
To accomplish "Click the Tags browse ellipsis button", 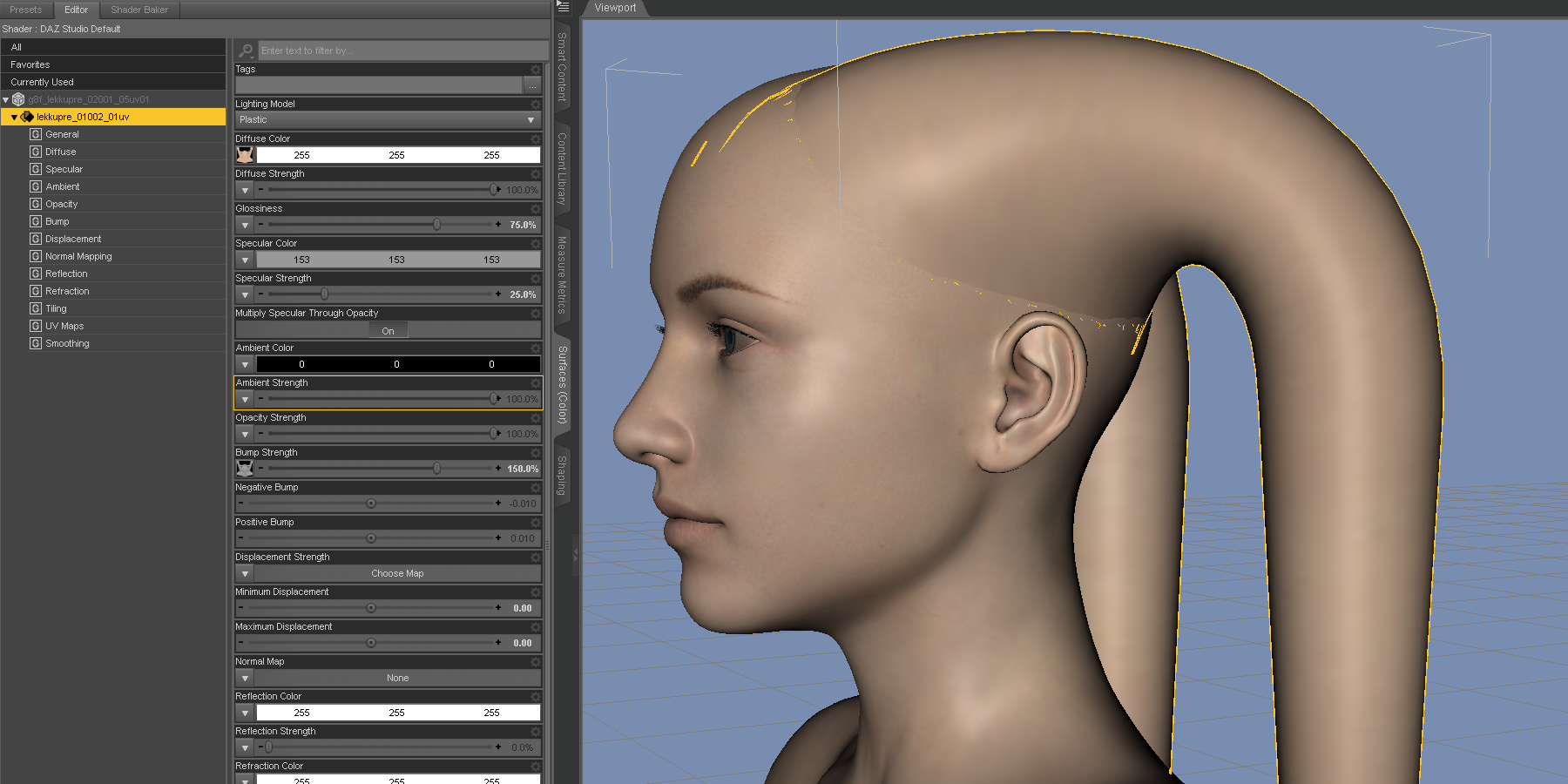I will pyautogui.click(x=532, y=85).
